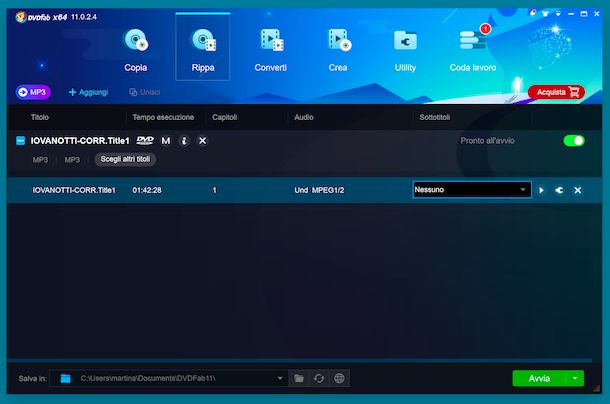Click the DVDFab x64 logo

(42, 17)
